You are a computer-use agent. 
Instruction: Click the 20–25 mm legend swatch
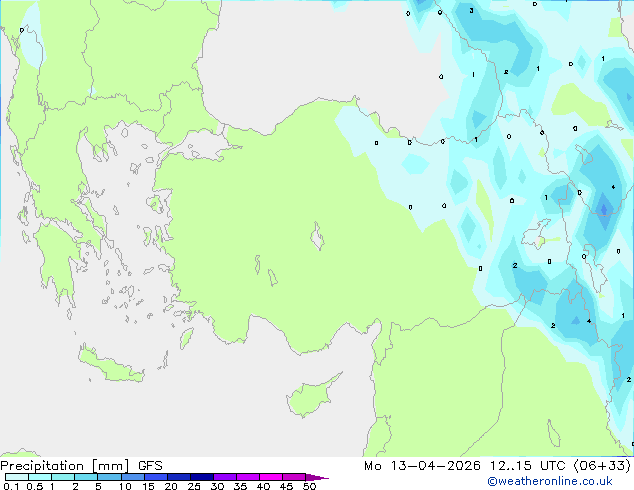178,477
